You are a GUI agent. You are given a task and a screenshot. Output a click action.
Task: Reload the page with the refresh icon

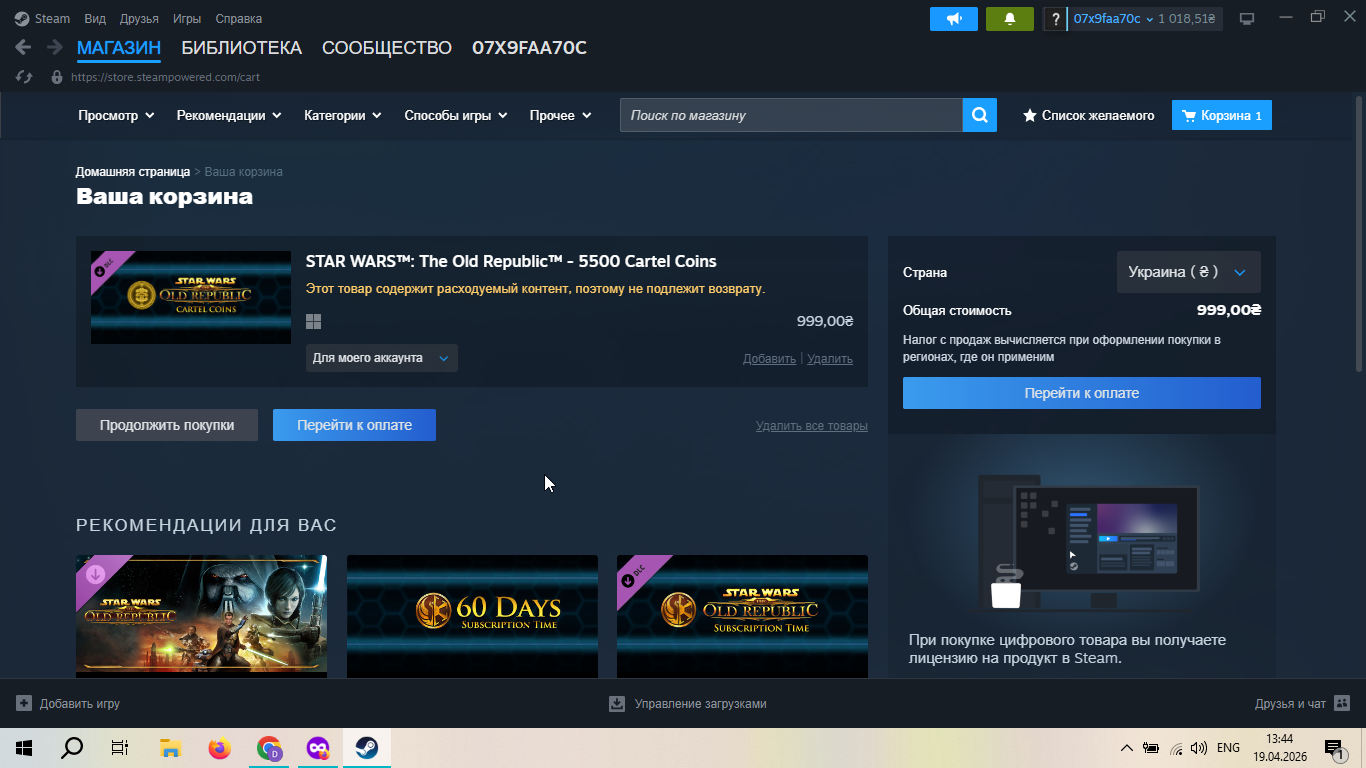26,77
